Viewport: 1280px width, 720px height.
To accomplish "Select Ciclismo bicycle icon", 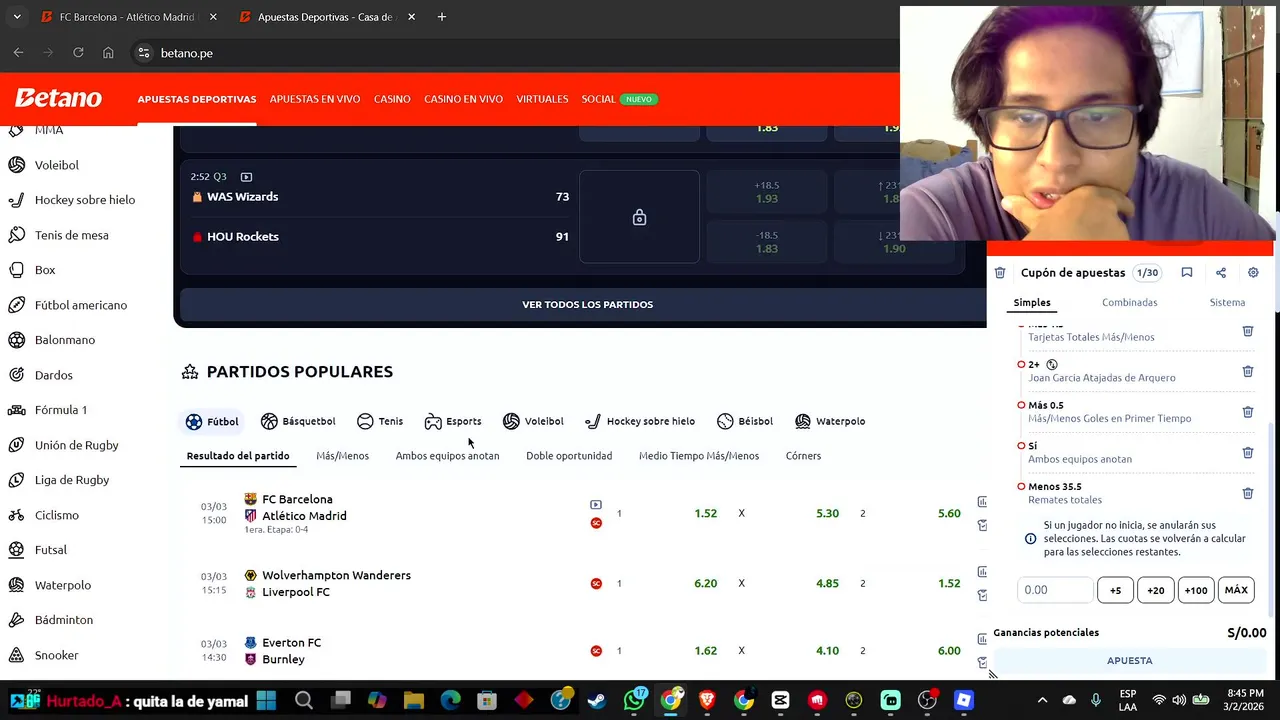I will 16,515.
